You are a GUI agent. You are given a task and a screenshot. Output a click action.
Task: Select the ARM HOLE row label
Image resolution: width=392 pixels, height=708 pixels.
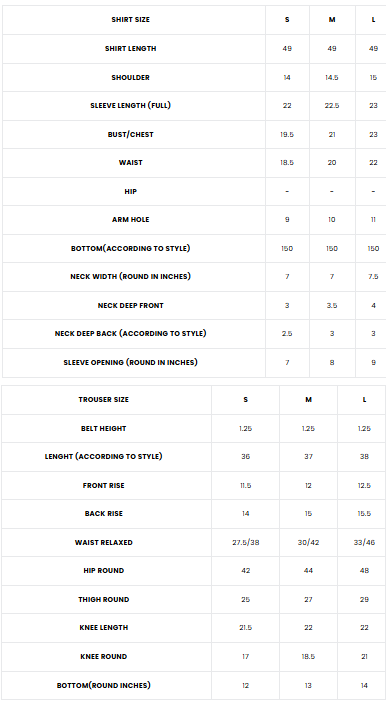tap(131, 219)
